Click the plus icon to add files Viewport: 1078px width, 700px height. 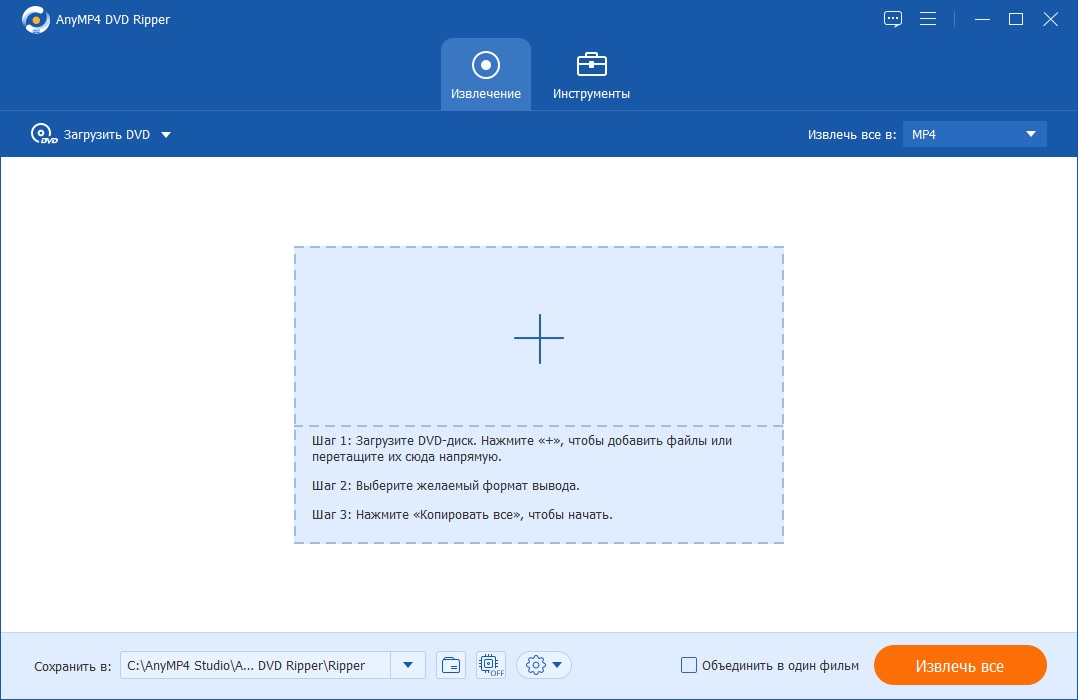point(538,339)
